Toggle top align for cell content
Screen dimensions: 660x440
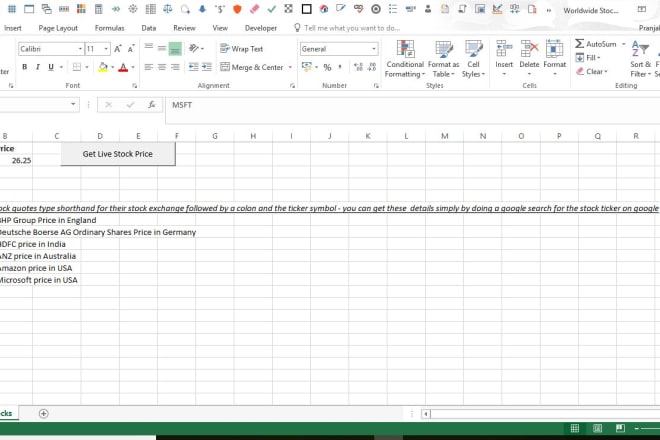pos(149,48)
